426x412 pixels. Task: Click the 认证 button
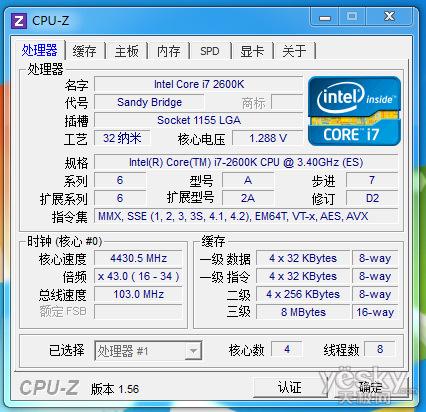289,387
